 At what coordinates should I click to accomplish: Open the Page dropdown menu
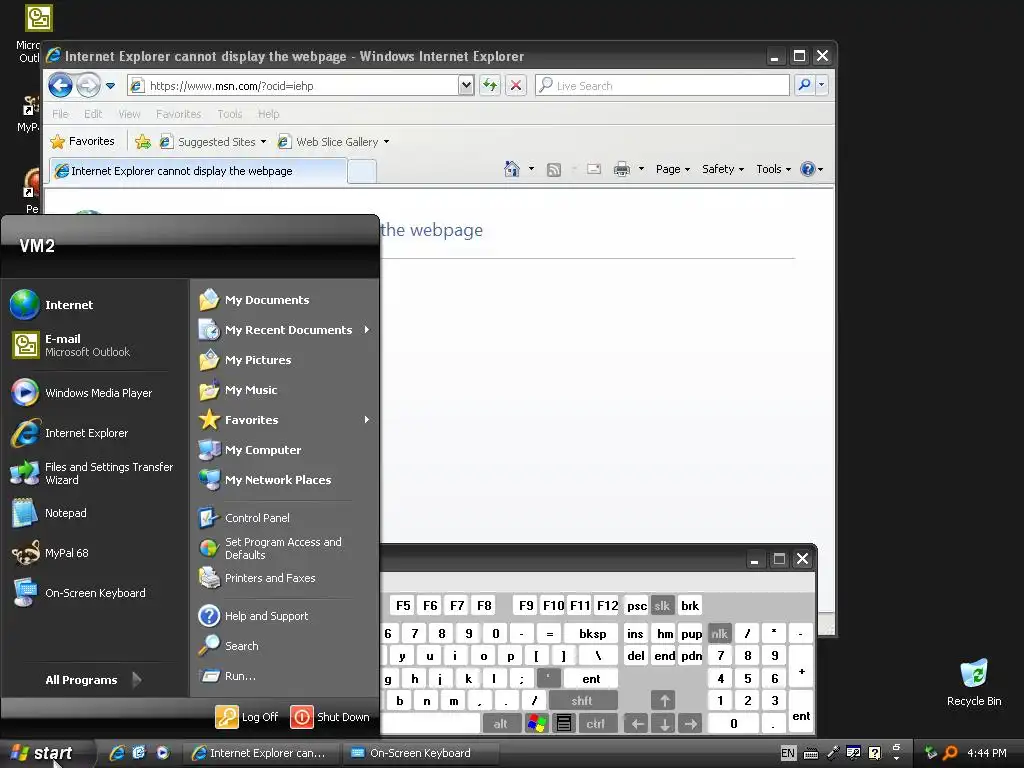(673, 169)
